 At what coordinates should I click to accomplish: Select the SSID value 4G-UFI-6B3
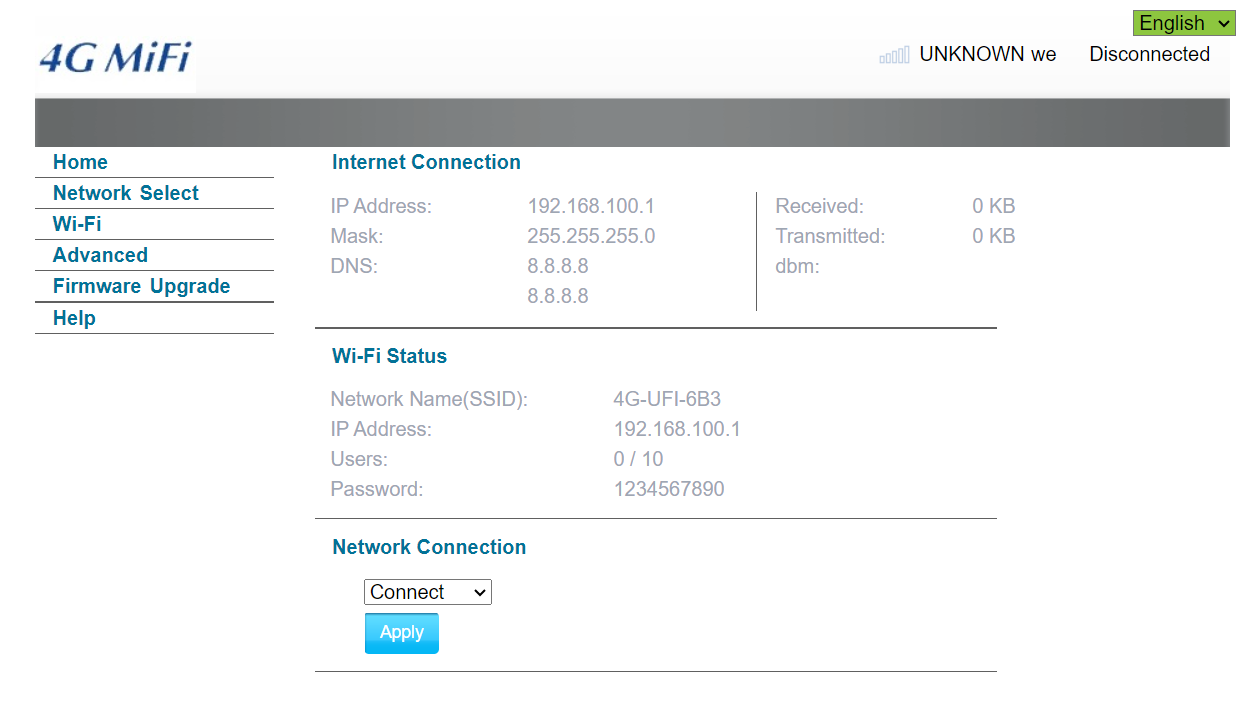(667, 398)
